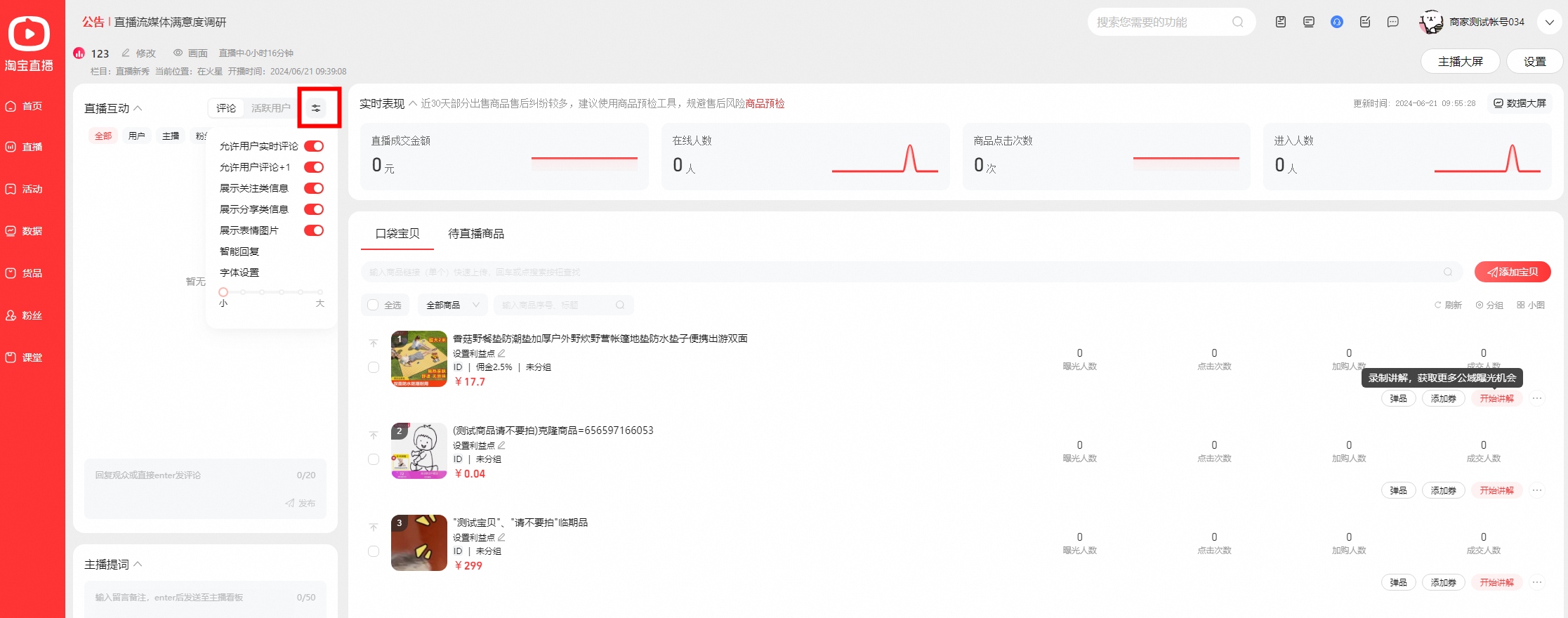Open the 数据大屏 button
Image resolution: width=1568 pixels, height=618 pixels.
[1520, 103]
